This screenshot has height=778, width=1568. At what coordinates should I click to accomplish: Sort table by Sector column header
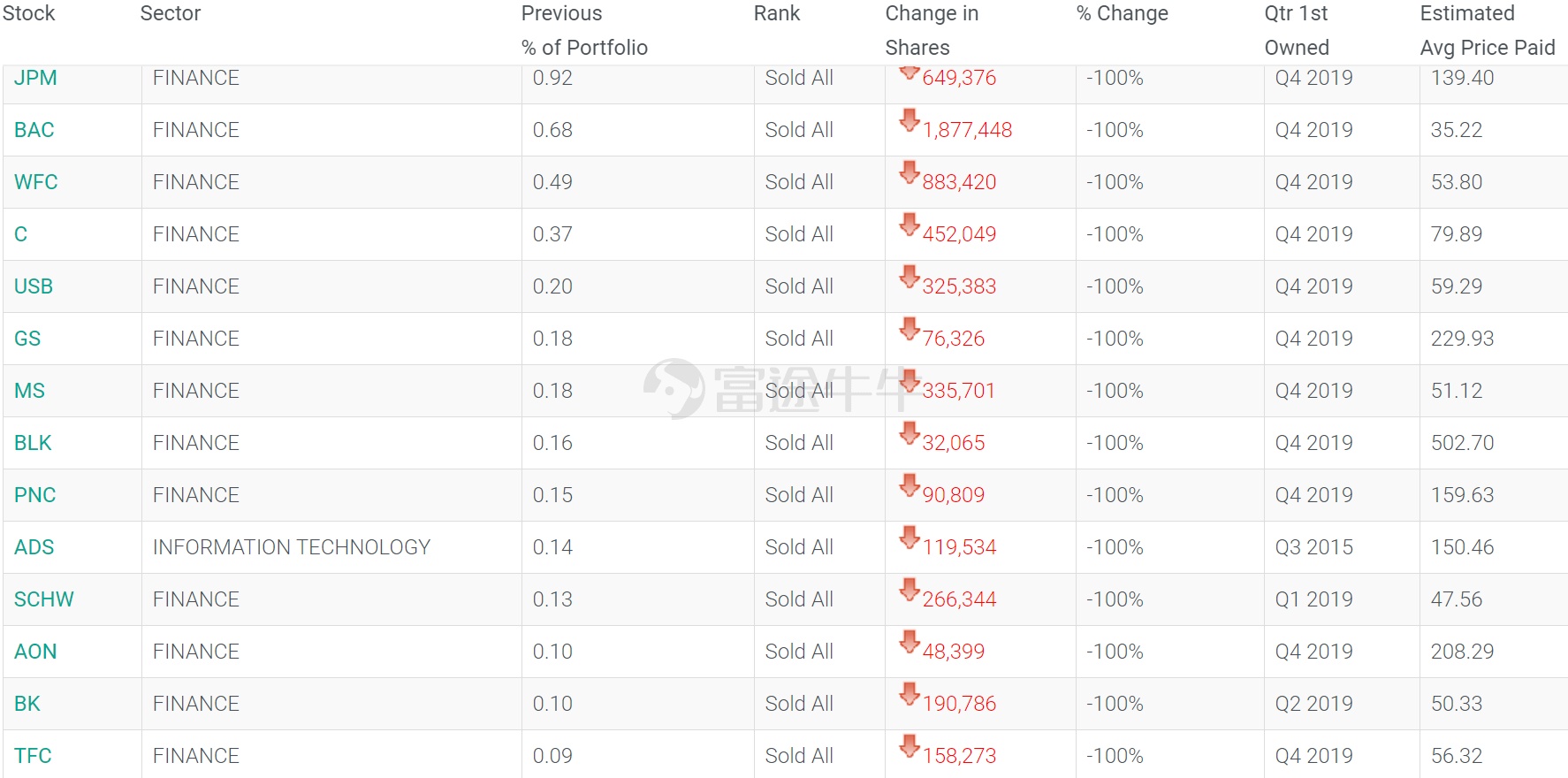171,13
